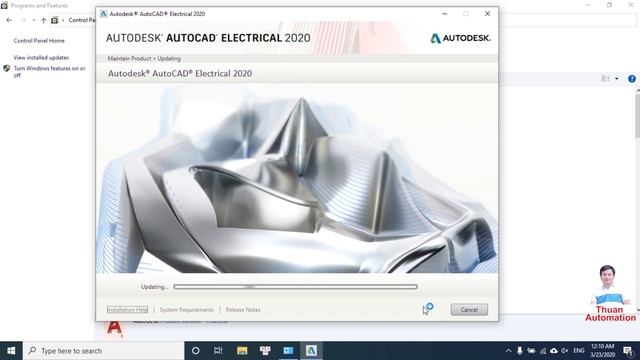Open the Action Center notifications
The image size is (640, 360).
tap(628, 351)
